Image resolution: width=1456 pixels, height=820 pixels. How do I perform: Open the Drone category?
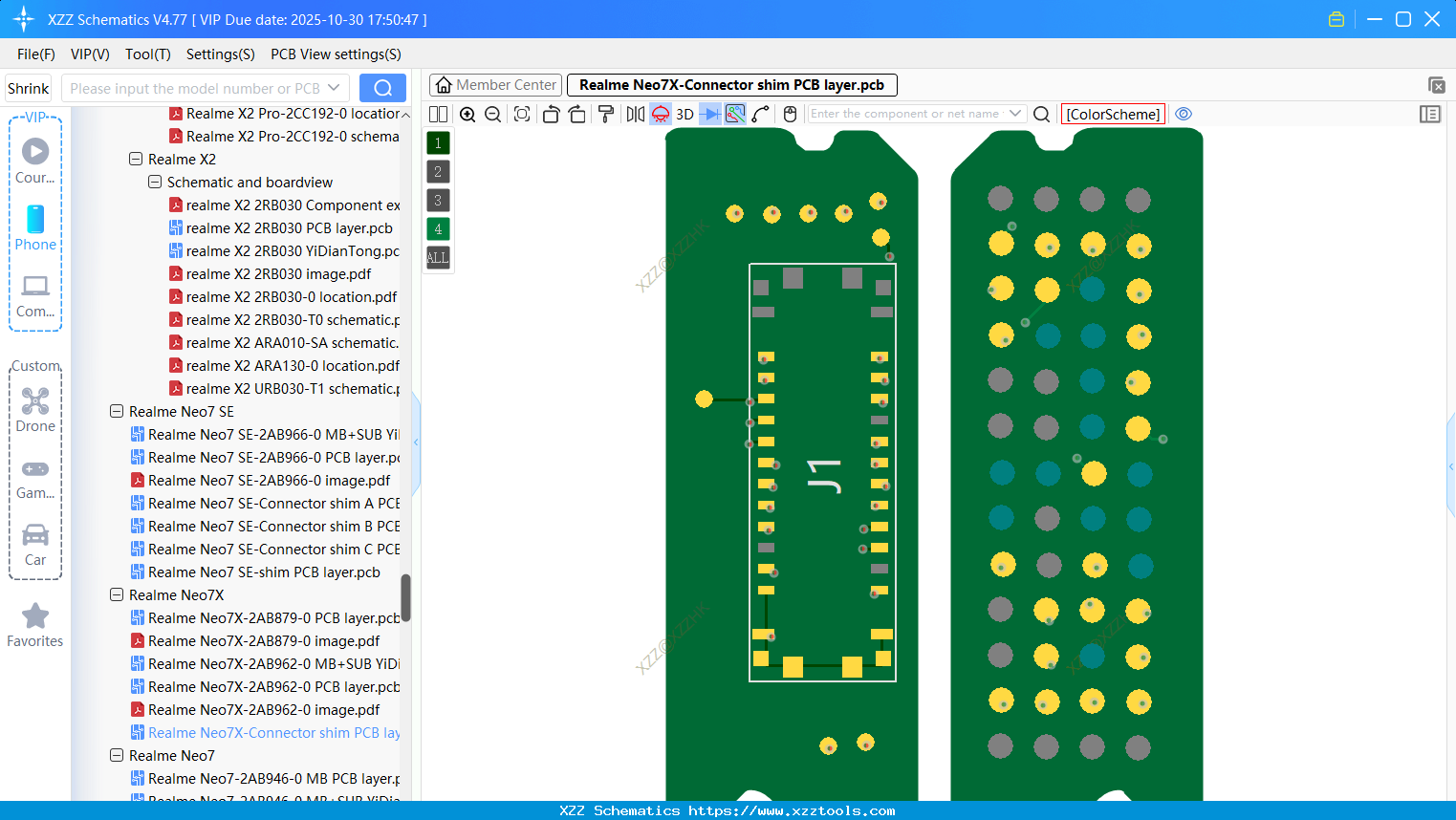(x=35, y=410)
